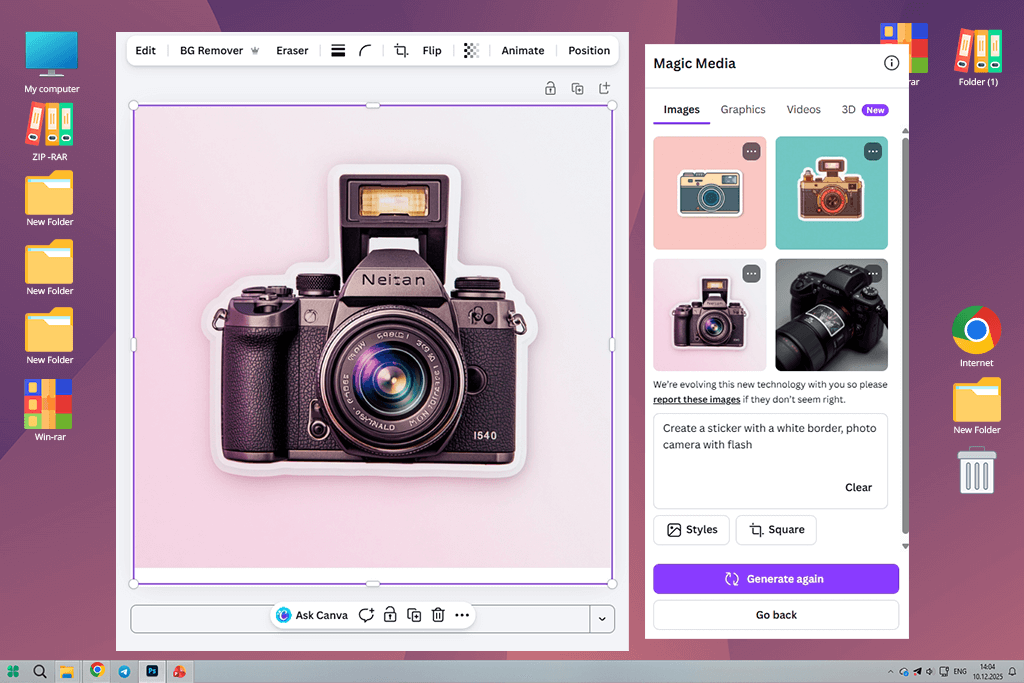Open options menu on pink camera thumbnail
The width and height of the screenshot is (1024, 683).
point(752,151)
